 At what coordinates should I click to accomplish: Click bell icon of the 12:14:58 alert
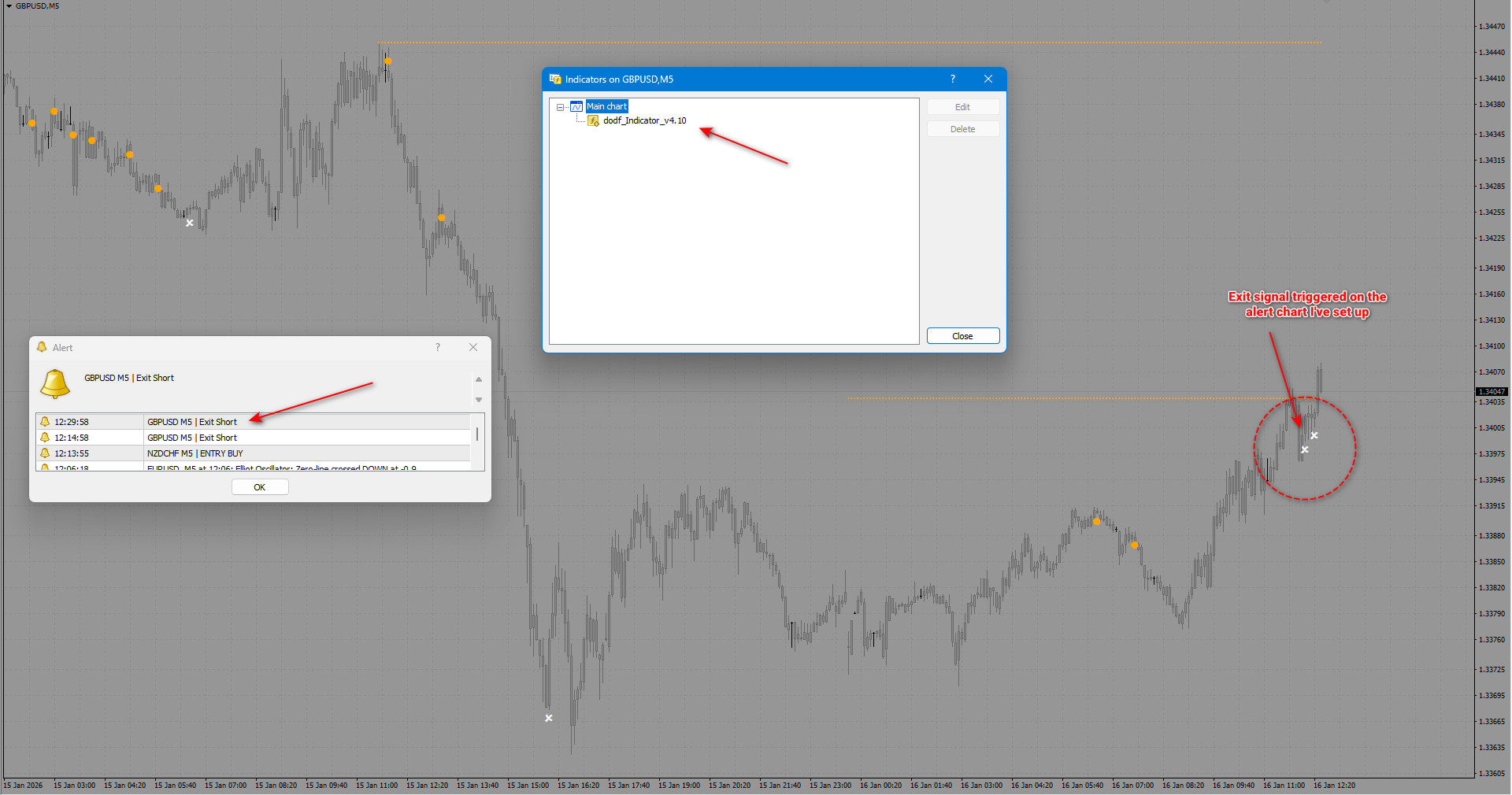point(45,438)
